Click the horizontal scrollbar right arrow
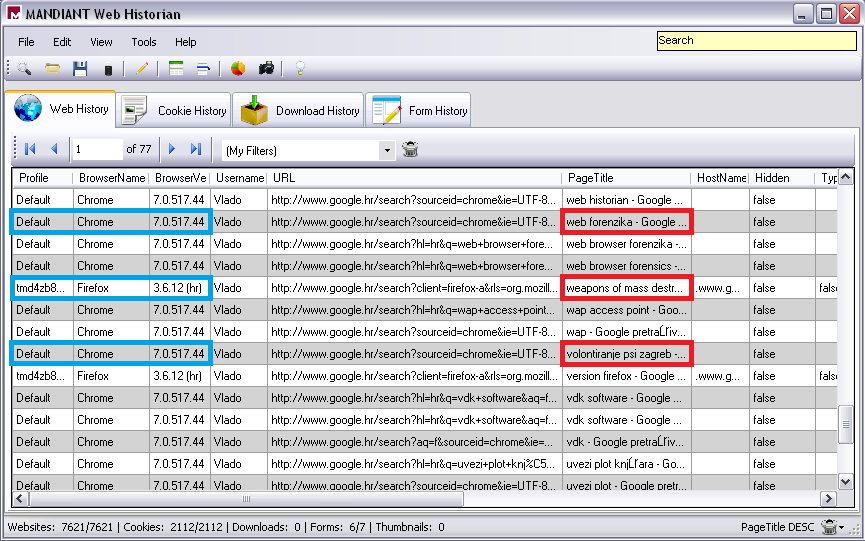 (828, 498)
